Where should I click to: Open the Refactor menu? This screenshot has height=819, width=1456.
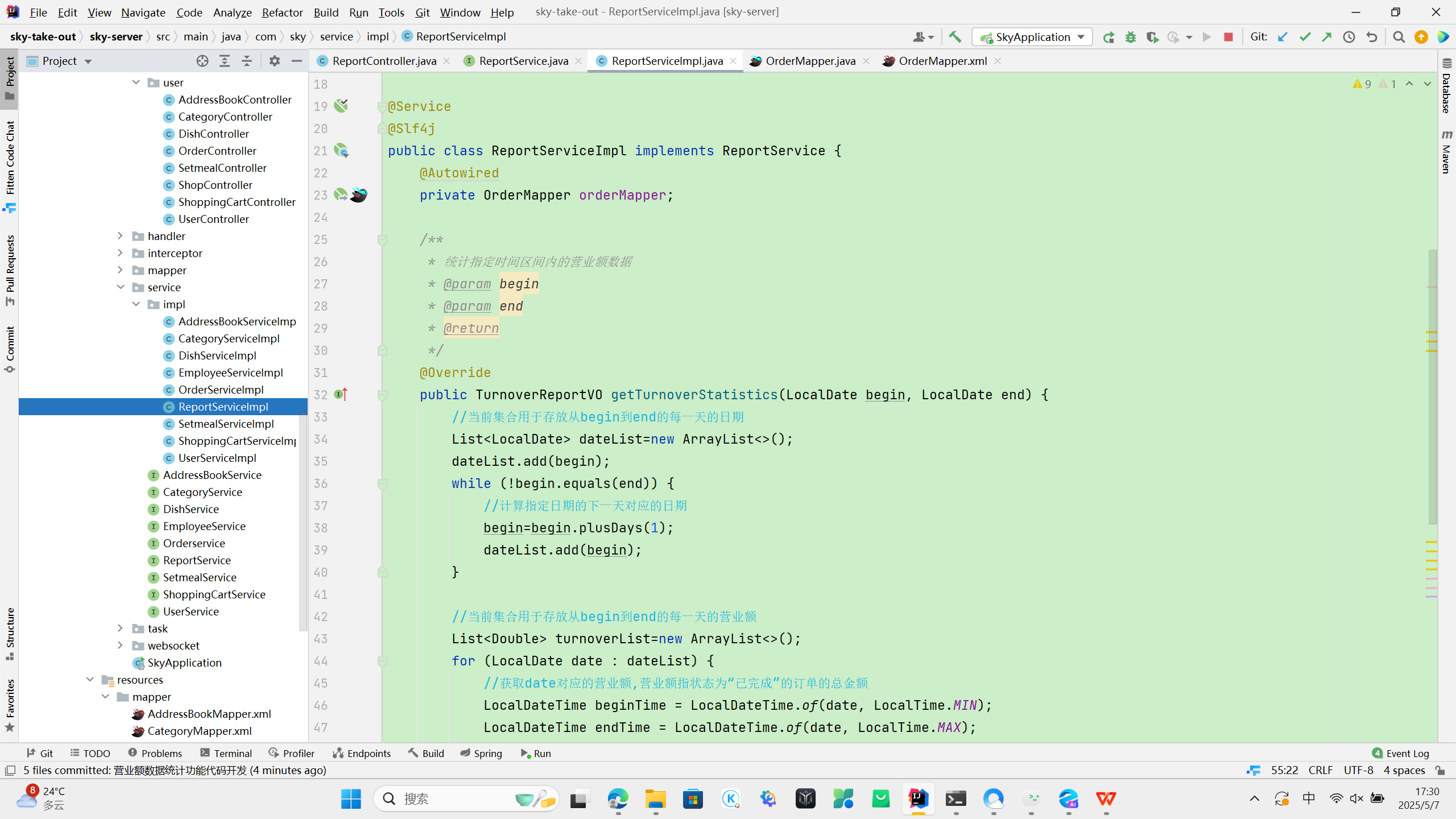pos(282,12)
